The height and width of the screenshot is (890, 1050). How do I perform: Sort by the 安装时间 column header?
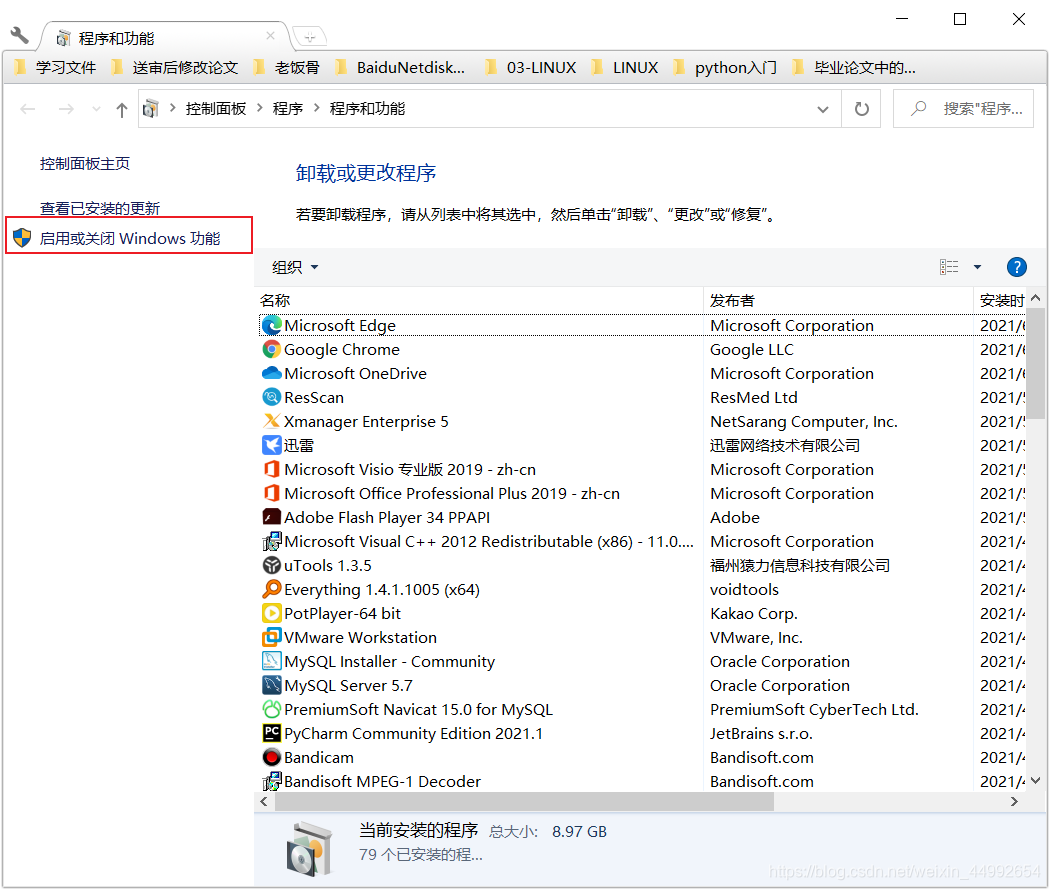(x=1000, y=300)
